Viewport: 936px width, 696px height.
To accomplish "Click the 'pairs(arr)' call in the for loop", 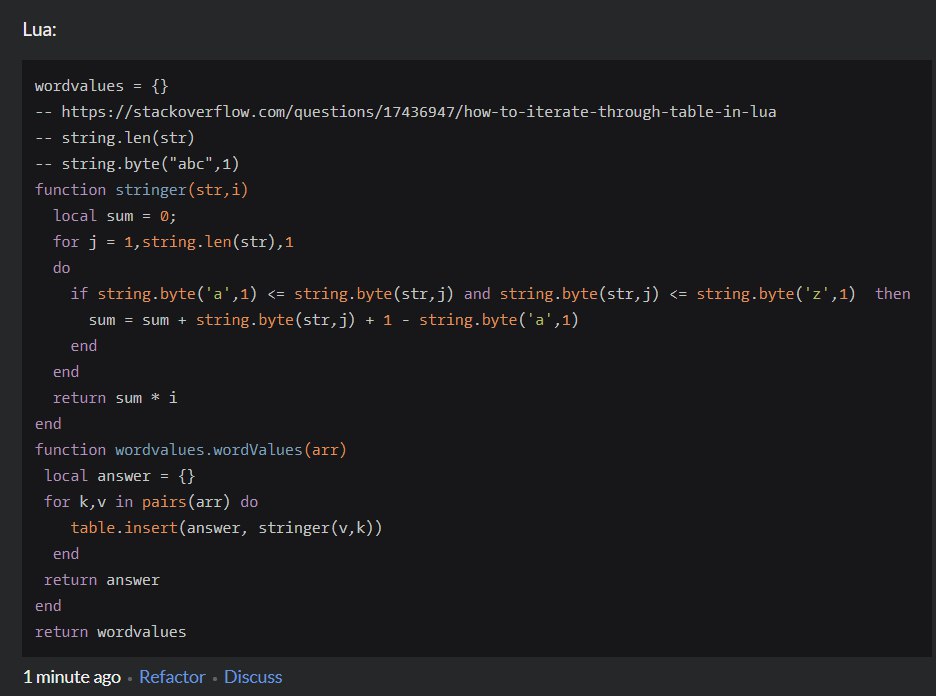I will coord(186,502).
